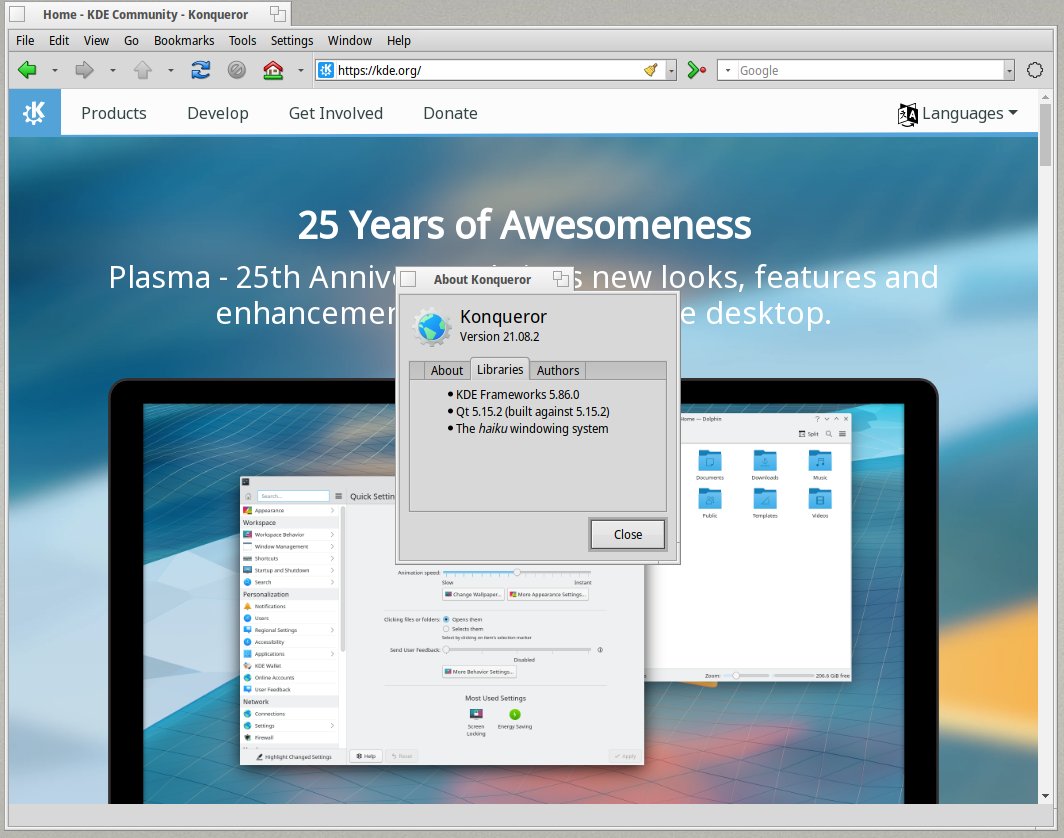Open the Go menu
The height and width of the screenshot is (838, 1064).
click(132, 41)
